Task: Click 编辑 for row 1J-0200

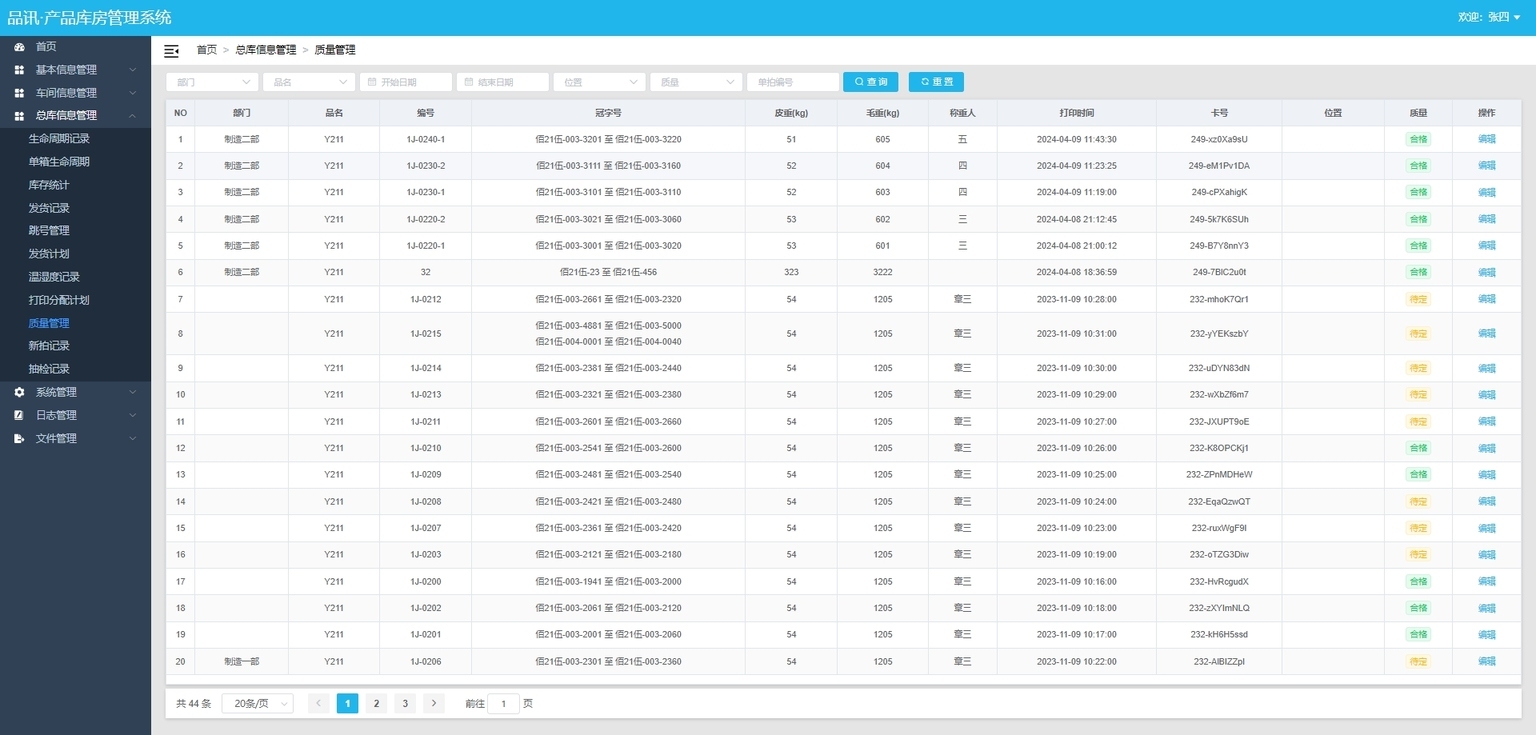Action: pos(1487,581)
